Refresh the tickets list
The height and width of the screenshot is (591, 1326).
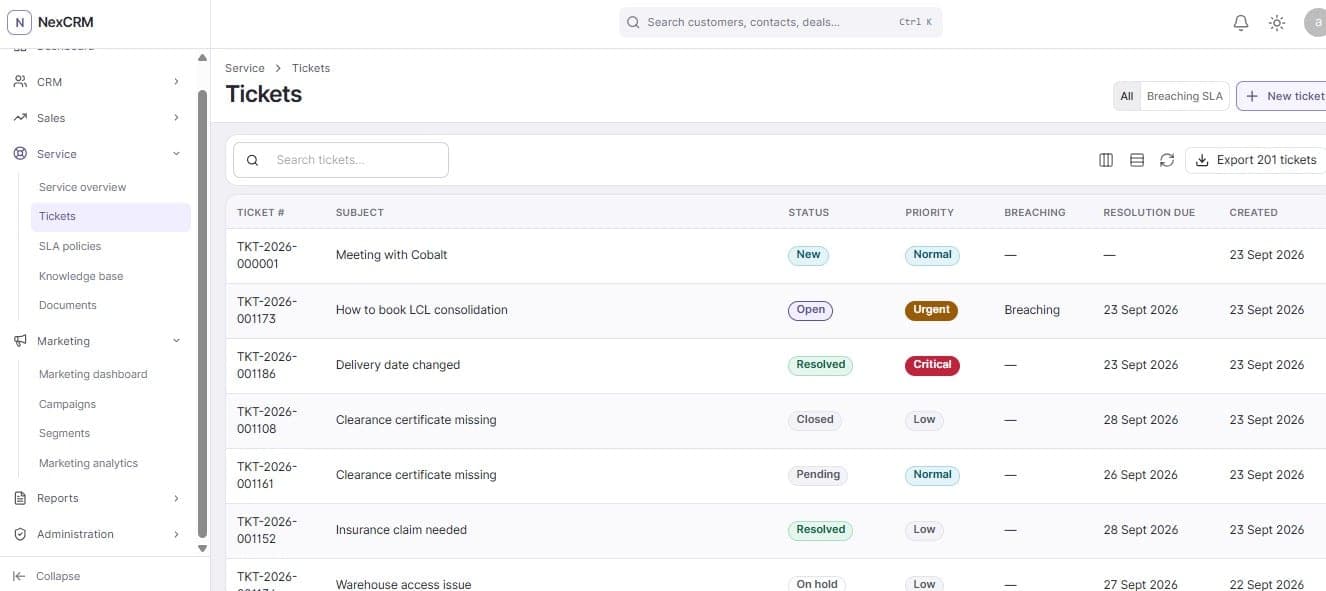[x=1167, y=160]
